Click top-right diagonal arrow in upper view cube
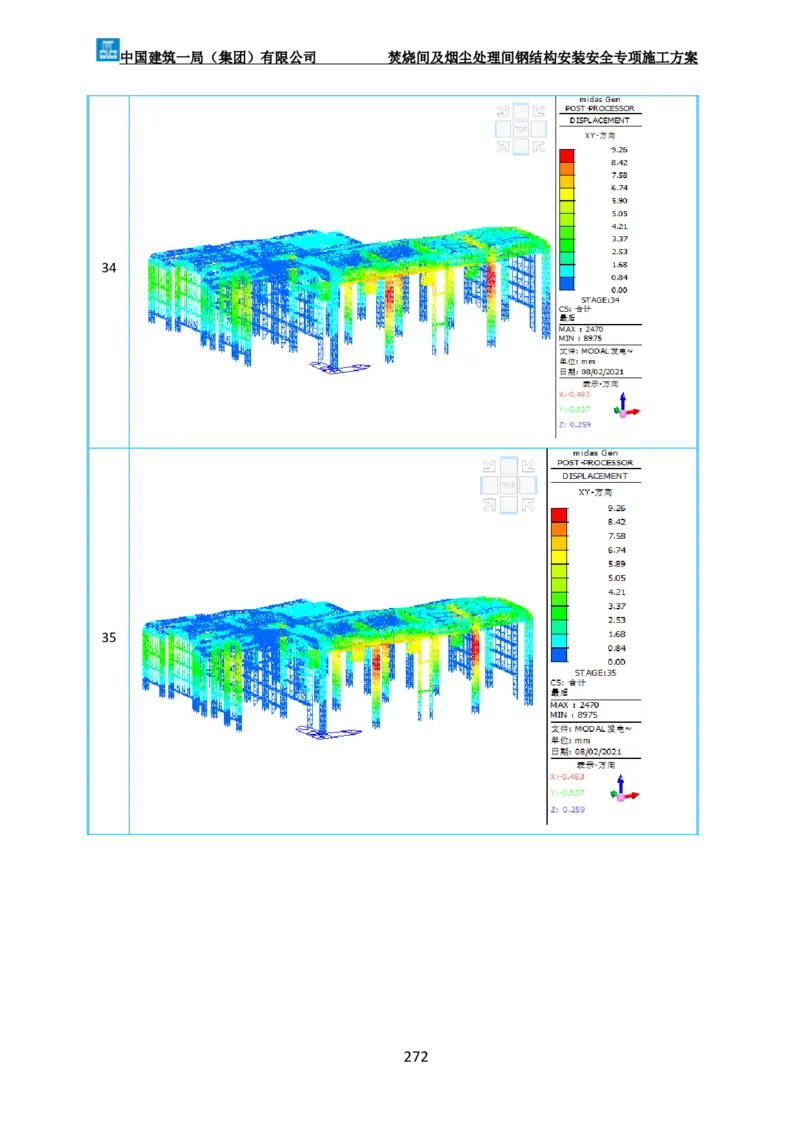 [x=539, y=111]
